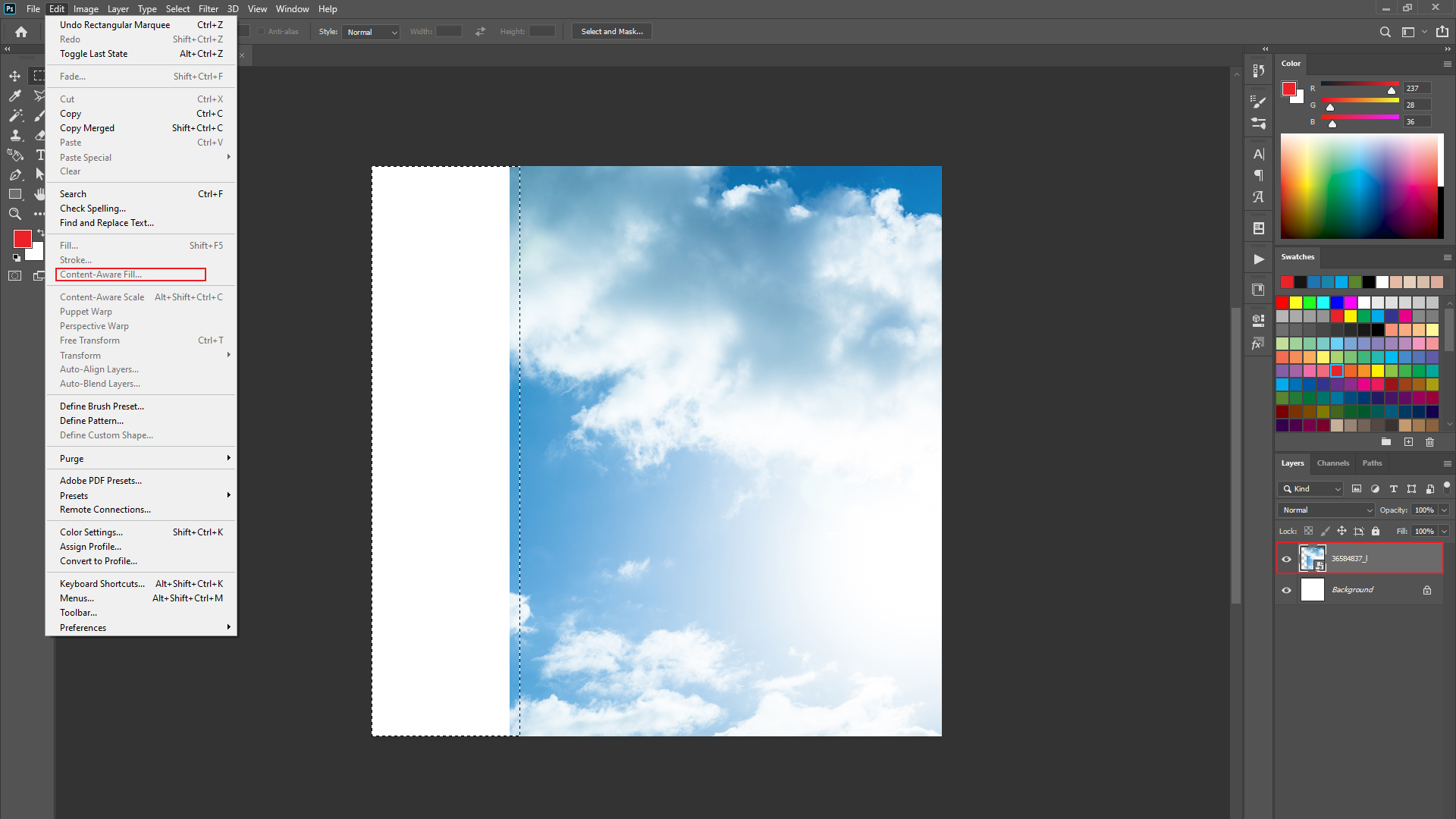Viewport: 1456px width, 819px height.
Task: Hide the Background layer
Action: [1286, 589]
